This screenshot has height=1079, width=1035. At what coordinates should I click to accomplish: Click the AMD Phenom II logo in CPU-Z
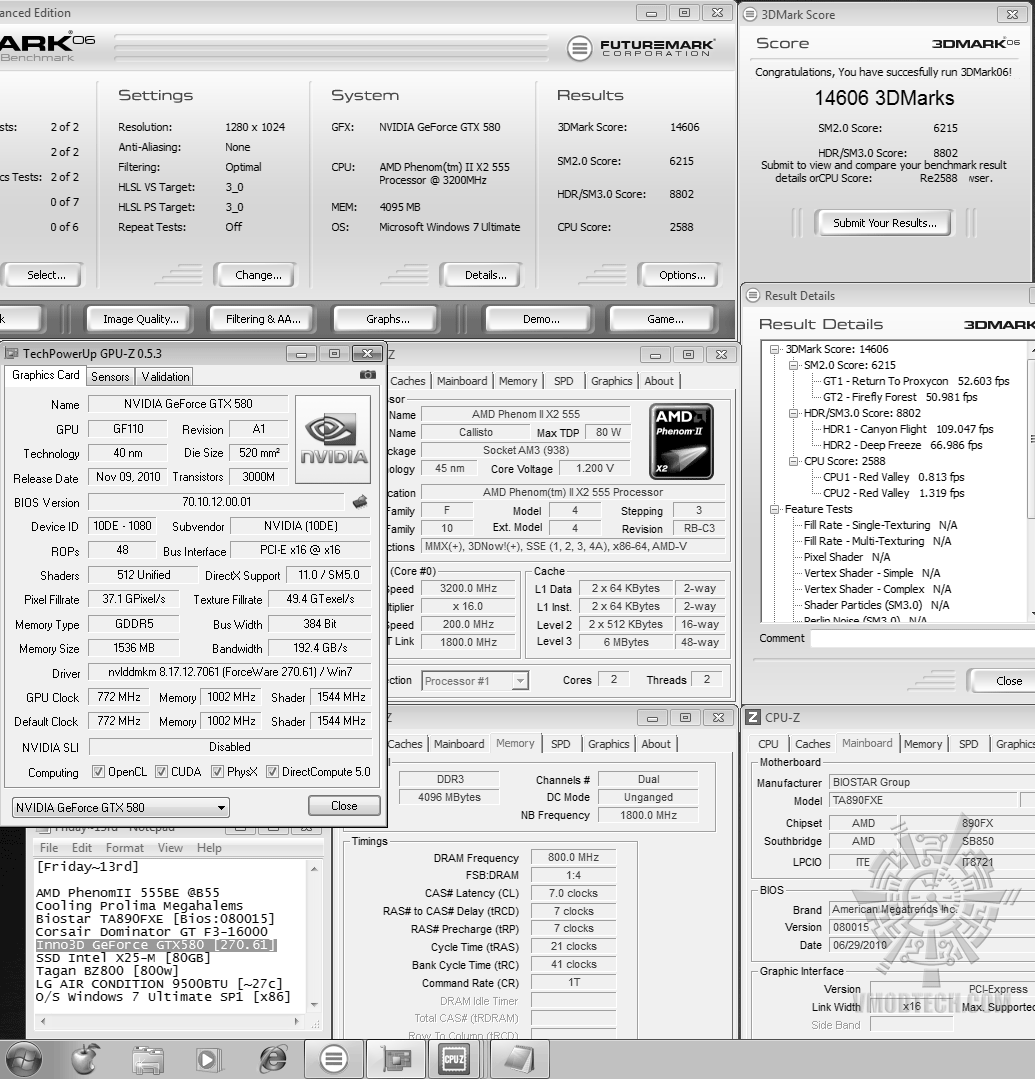coord(681,441)
